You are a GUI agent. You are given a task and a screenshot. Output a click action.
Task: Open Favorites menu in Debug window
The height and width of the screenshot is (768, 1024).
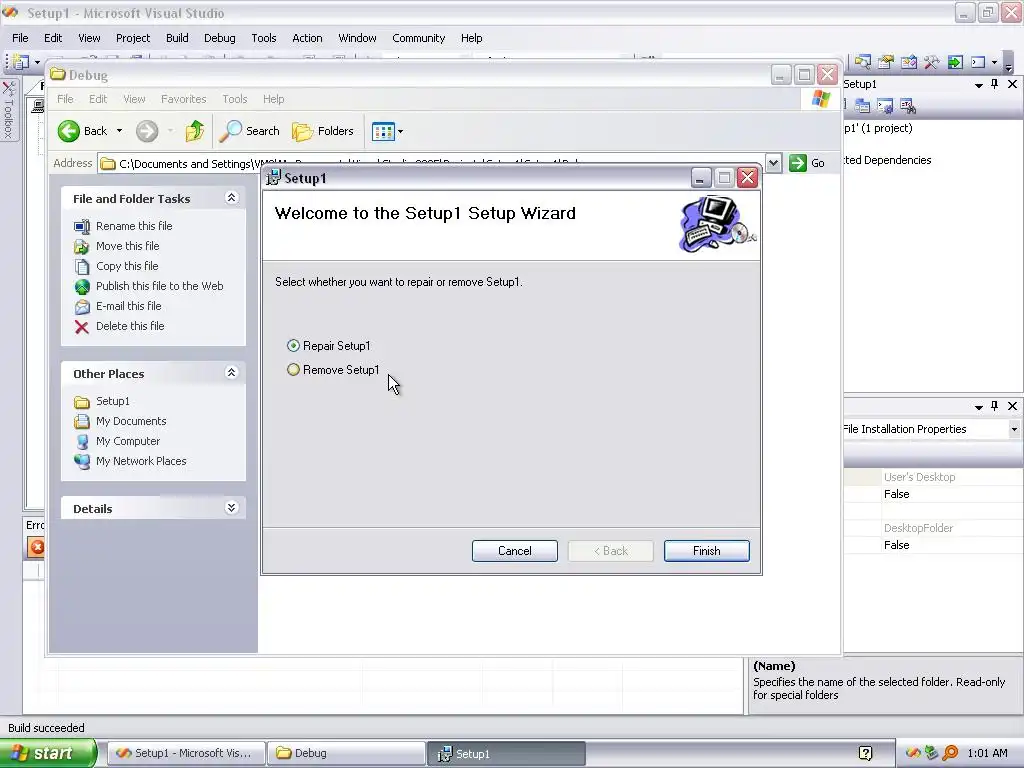pyautogui.click(x=184, y=99)
